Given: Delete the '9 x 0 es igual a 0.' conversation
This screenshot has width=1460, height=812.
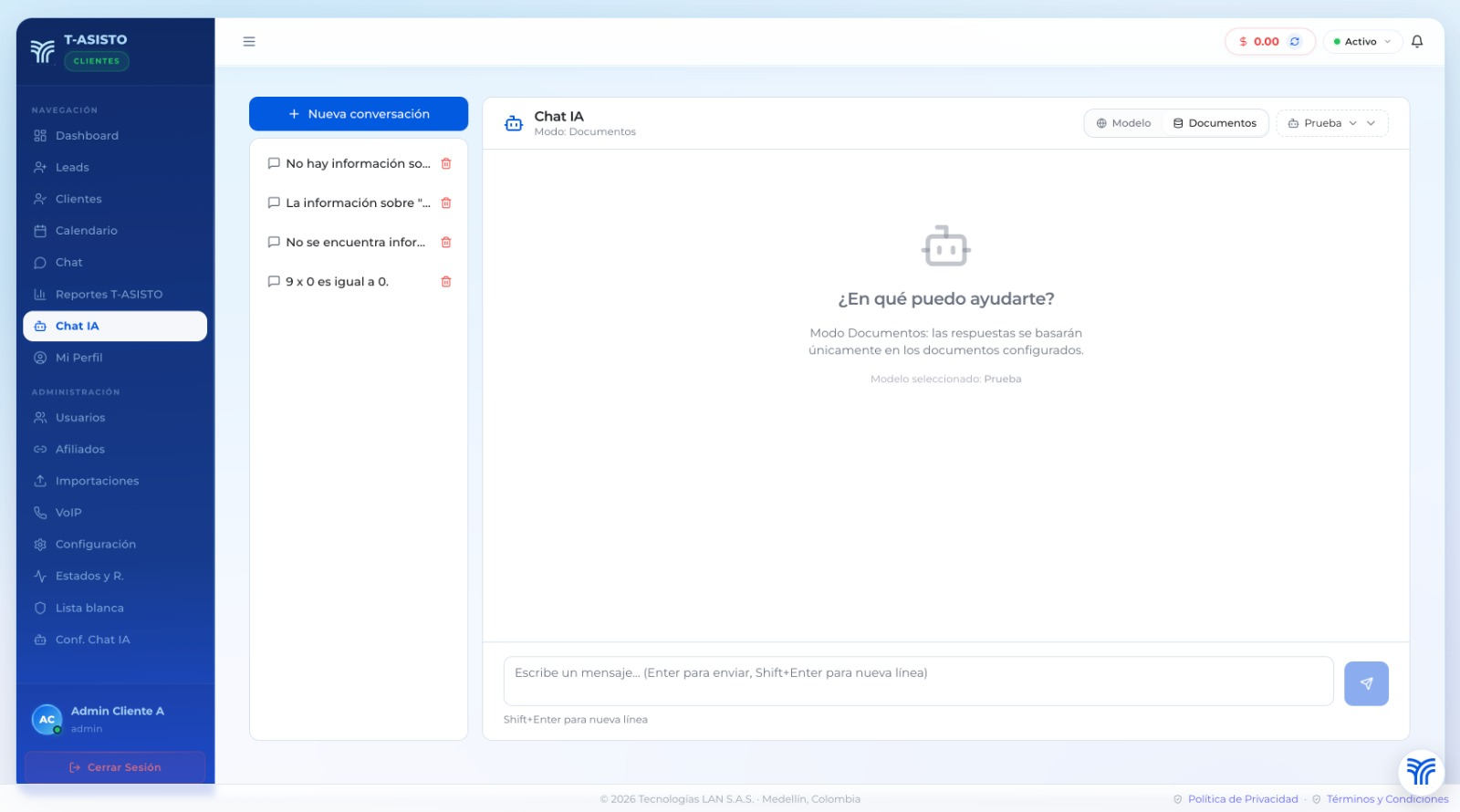Looking at the screenshot, I should tap(446, 282).
